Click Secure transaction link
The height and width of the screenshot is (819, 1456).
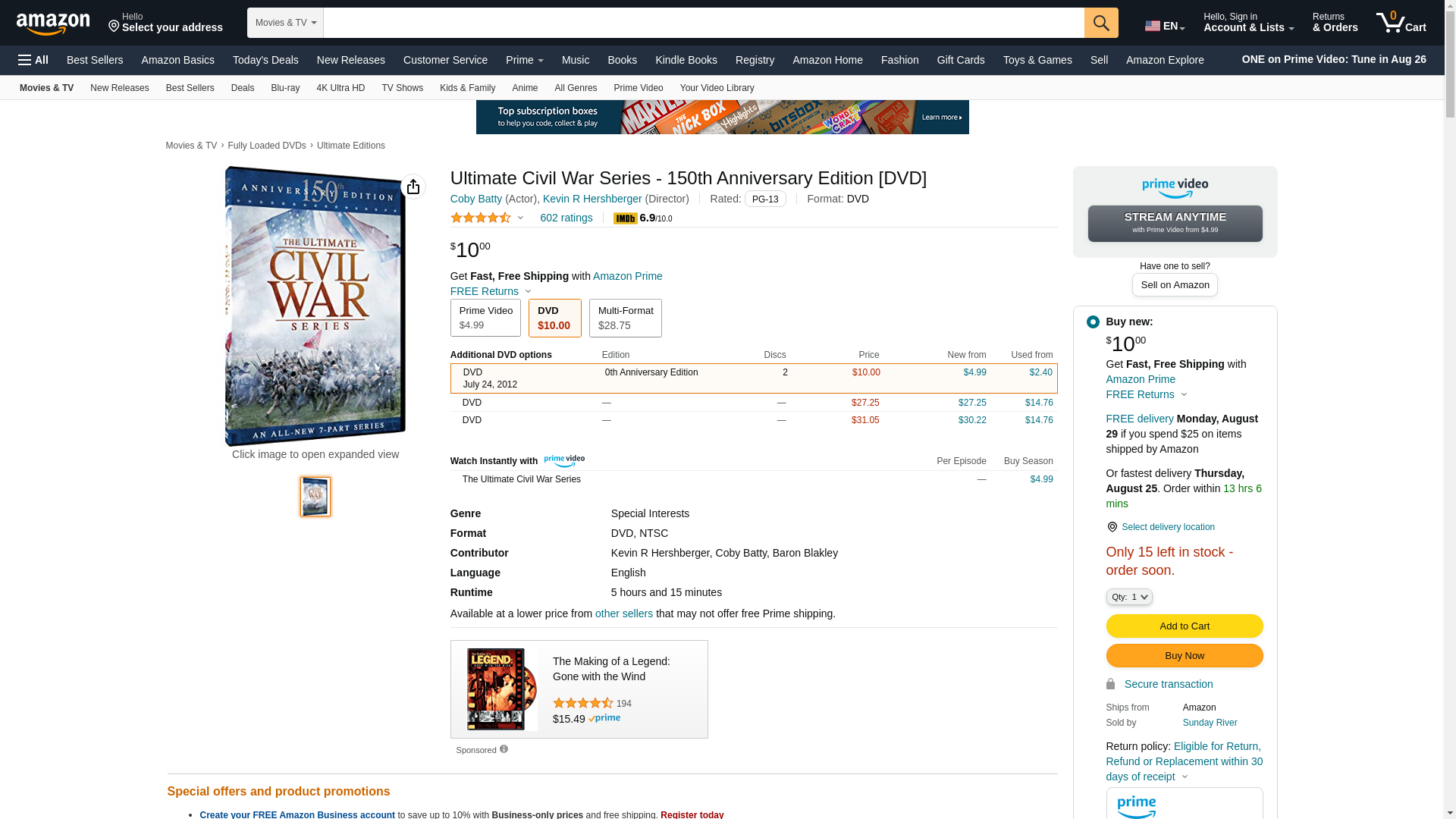pos(1169,684)
